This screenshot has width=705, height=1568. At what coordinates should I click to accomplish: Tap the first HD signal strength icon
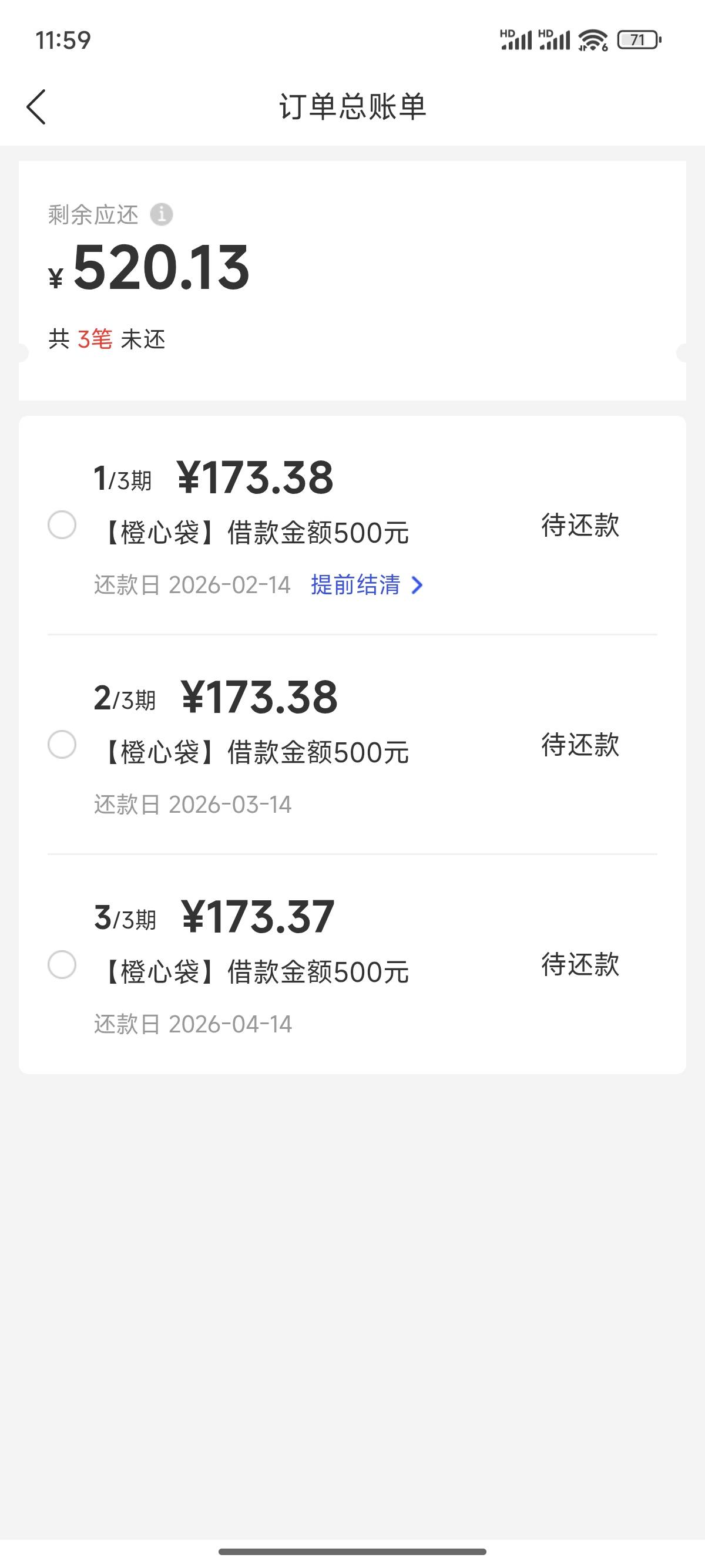pos(516,40)
